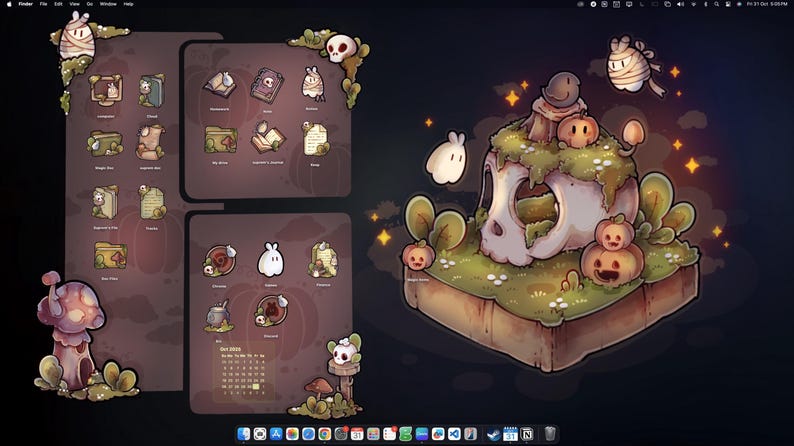
Task: Open the white ghost Games icon
Action: [270, 260]
